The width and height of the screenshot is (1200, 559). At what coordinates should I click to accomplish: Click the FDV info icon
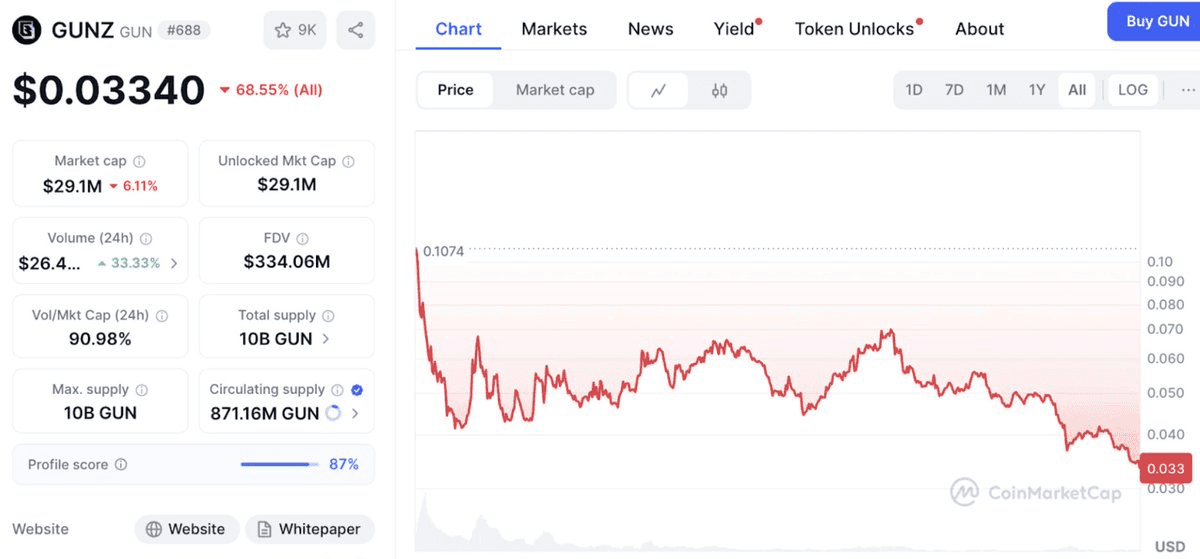302,238
